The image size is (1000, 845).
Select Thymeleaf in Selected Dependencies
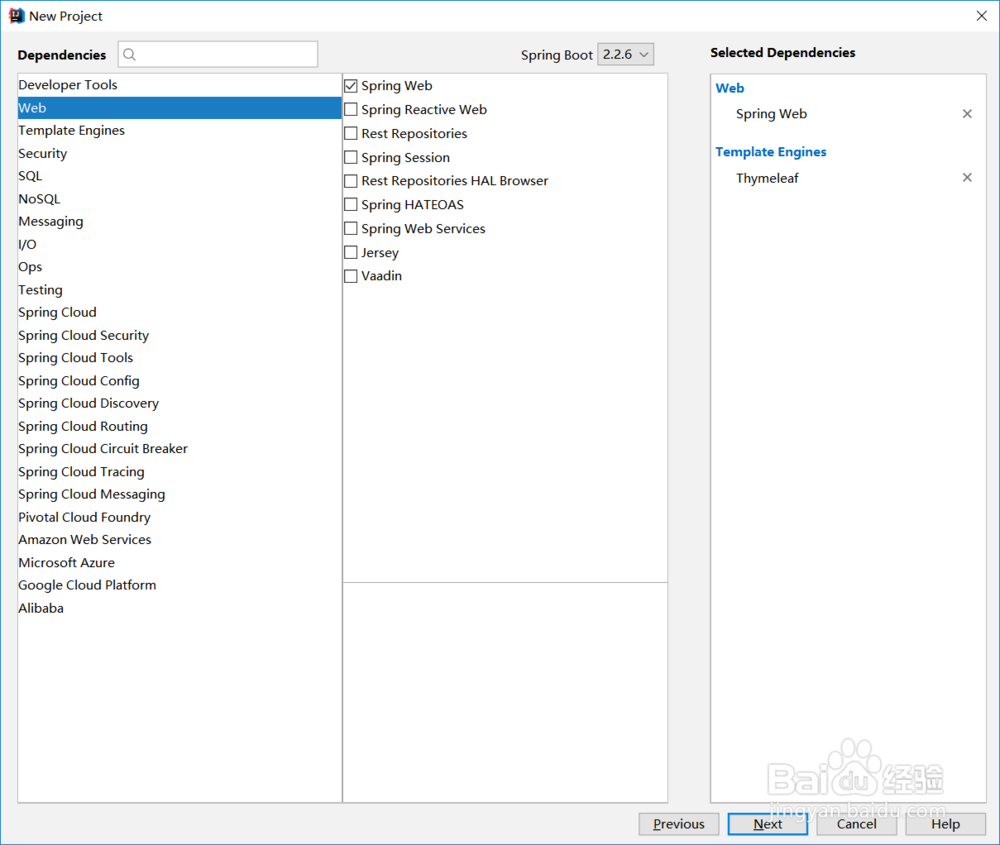pyautogui.click(x=767, y=178)
